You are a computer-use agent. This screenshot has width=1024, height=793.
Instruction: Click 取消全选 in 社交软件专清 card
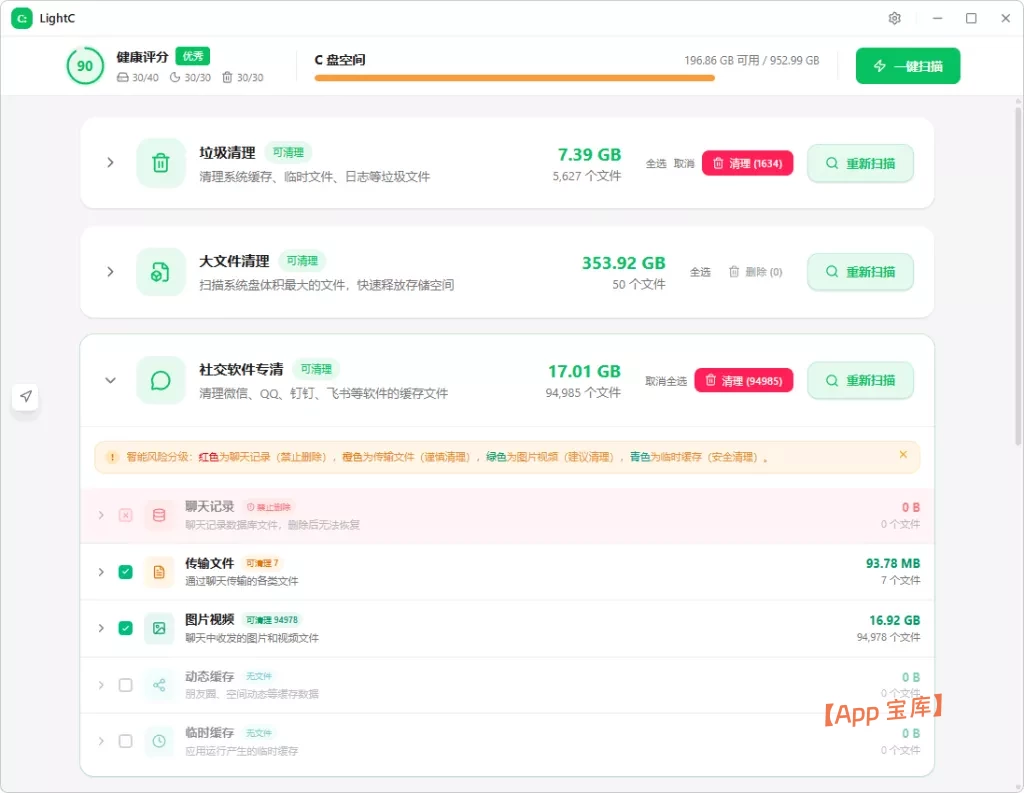666,381
